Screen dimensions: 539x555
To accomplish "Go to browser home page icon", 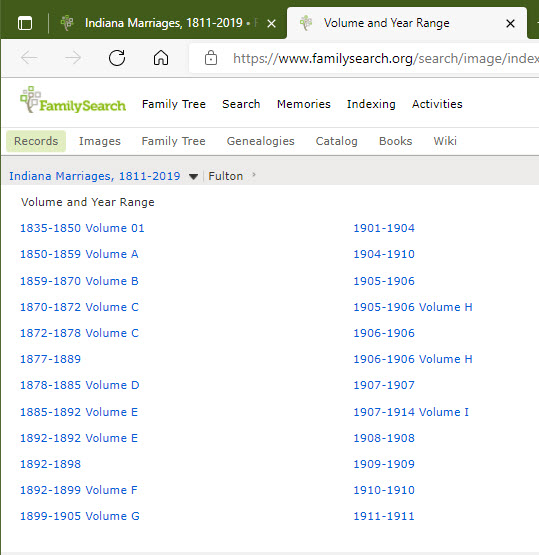I will (x=161, y=58).
